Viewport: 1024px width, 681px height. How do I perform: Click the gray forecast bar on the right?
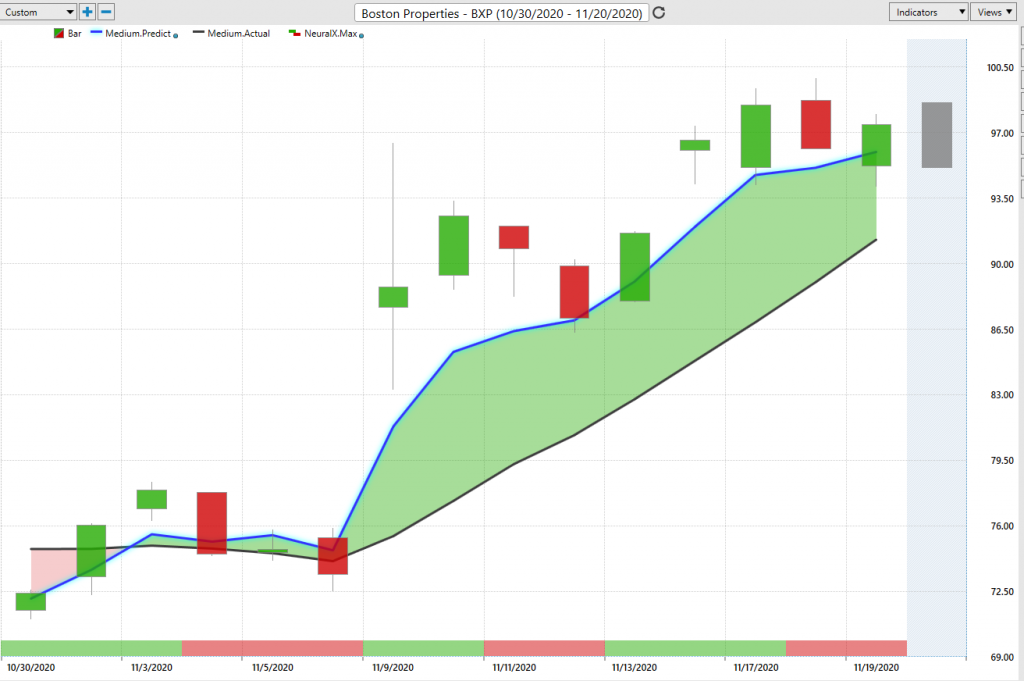click(936, 135)
